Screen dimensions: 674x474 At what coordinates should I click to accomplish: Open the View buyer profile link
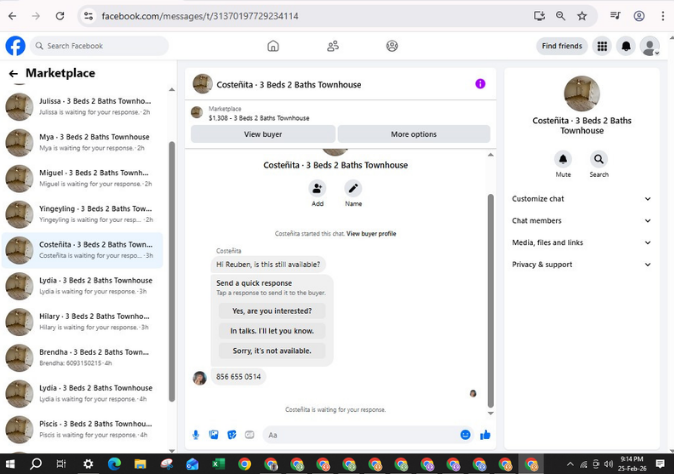tap(371, 234)
